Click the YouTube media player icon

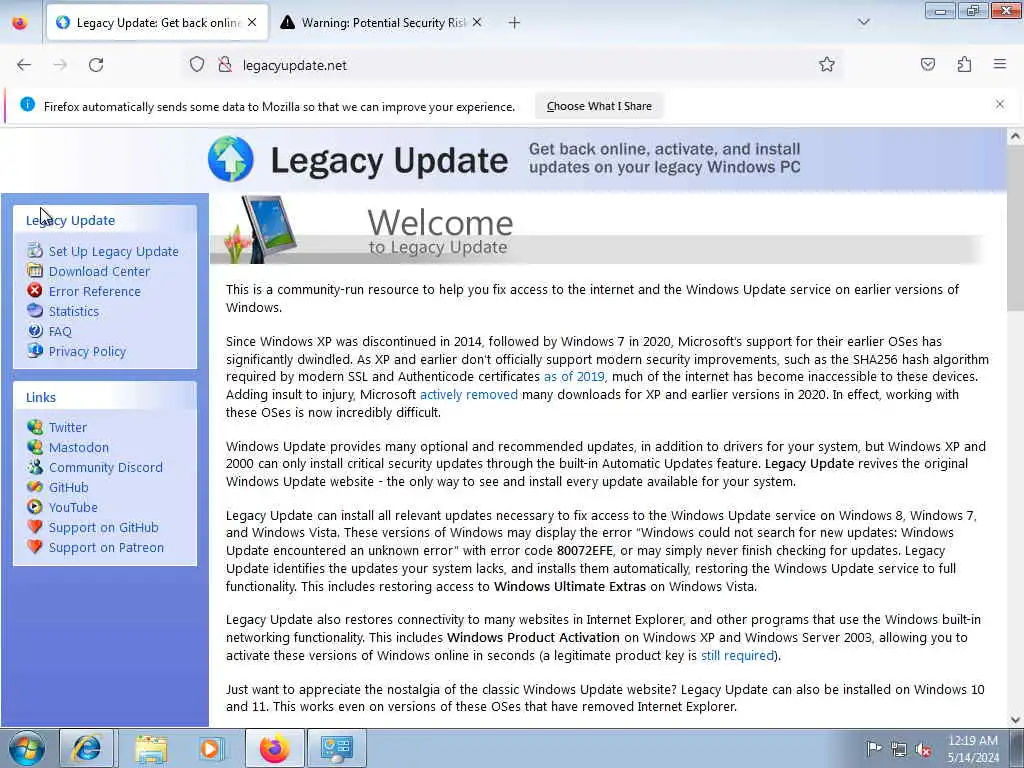35,507
